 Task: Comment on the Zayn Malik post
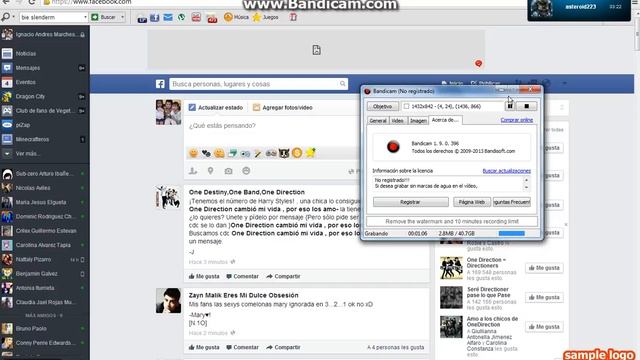pyautogui.click(x=242, y=347)
